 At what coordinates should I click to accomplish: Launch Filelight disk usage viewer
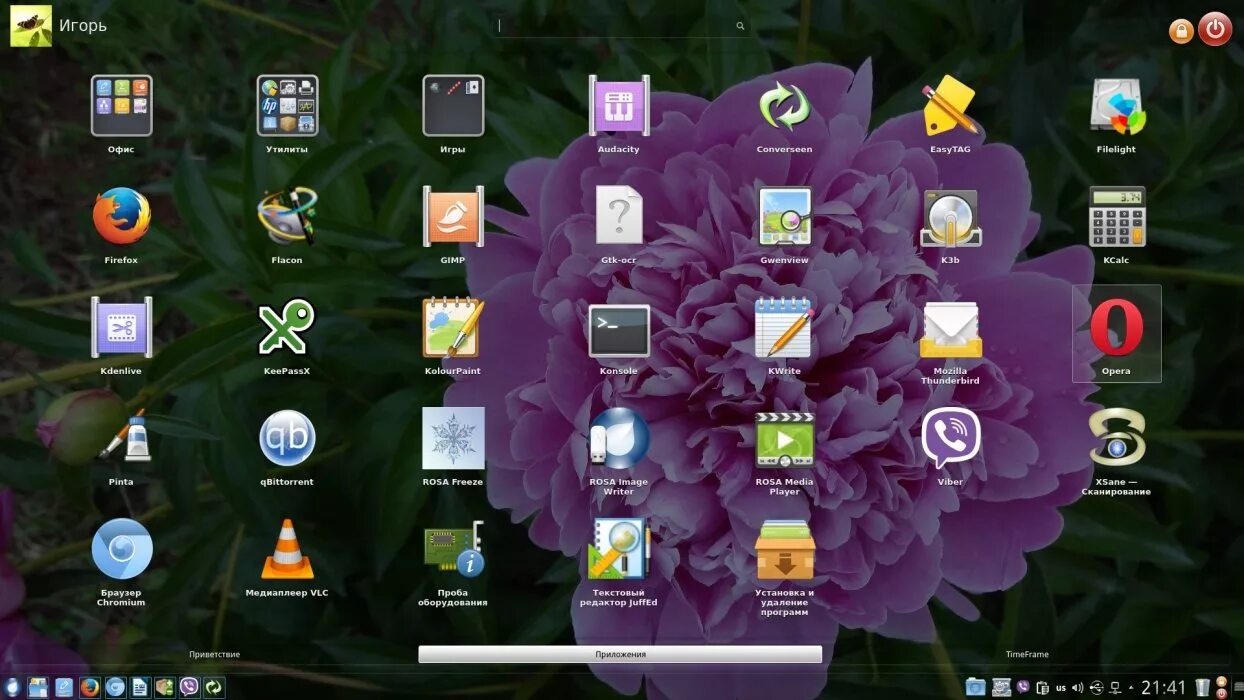[x=1116, y=106]
